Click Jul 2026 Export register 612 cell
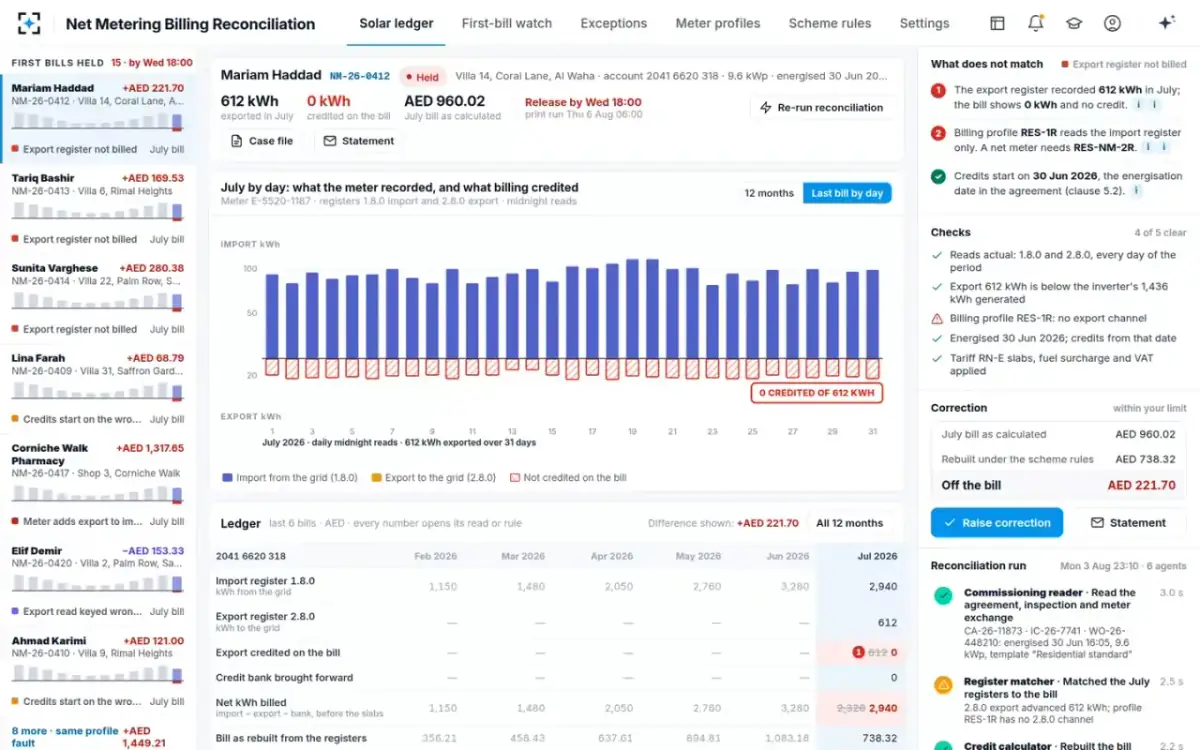 (887, 622)
